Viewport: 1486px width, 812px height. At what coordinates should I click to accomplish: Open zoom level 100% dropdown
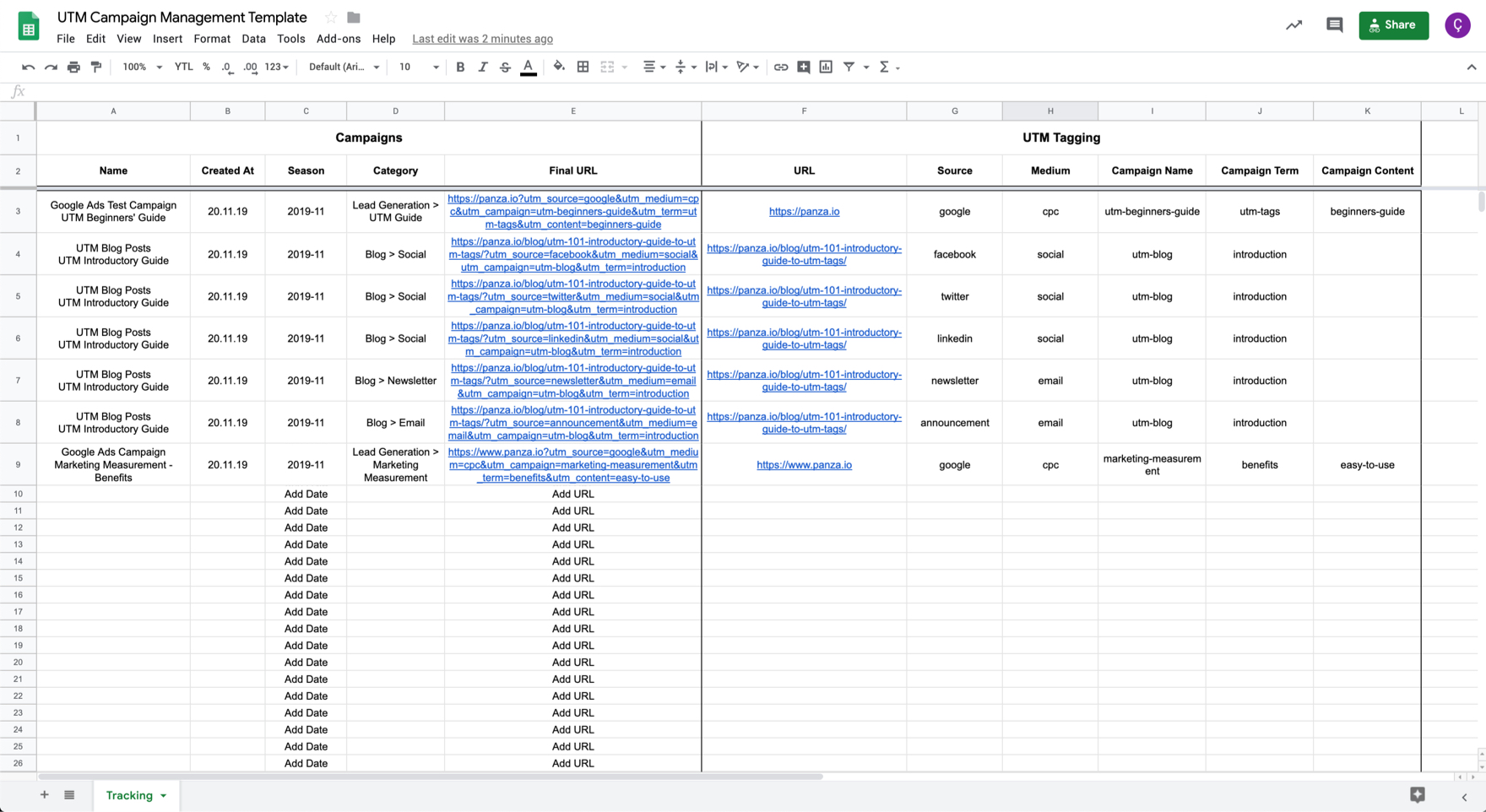(x=142, y=67)
